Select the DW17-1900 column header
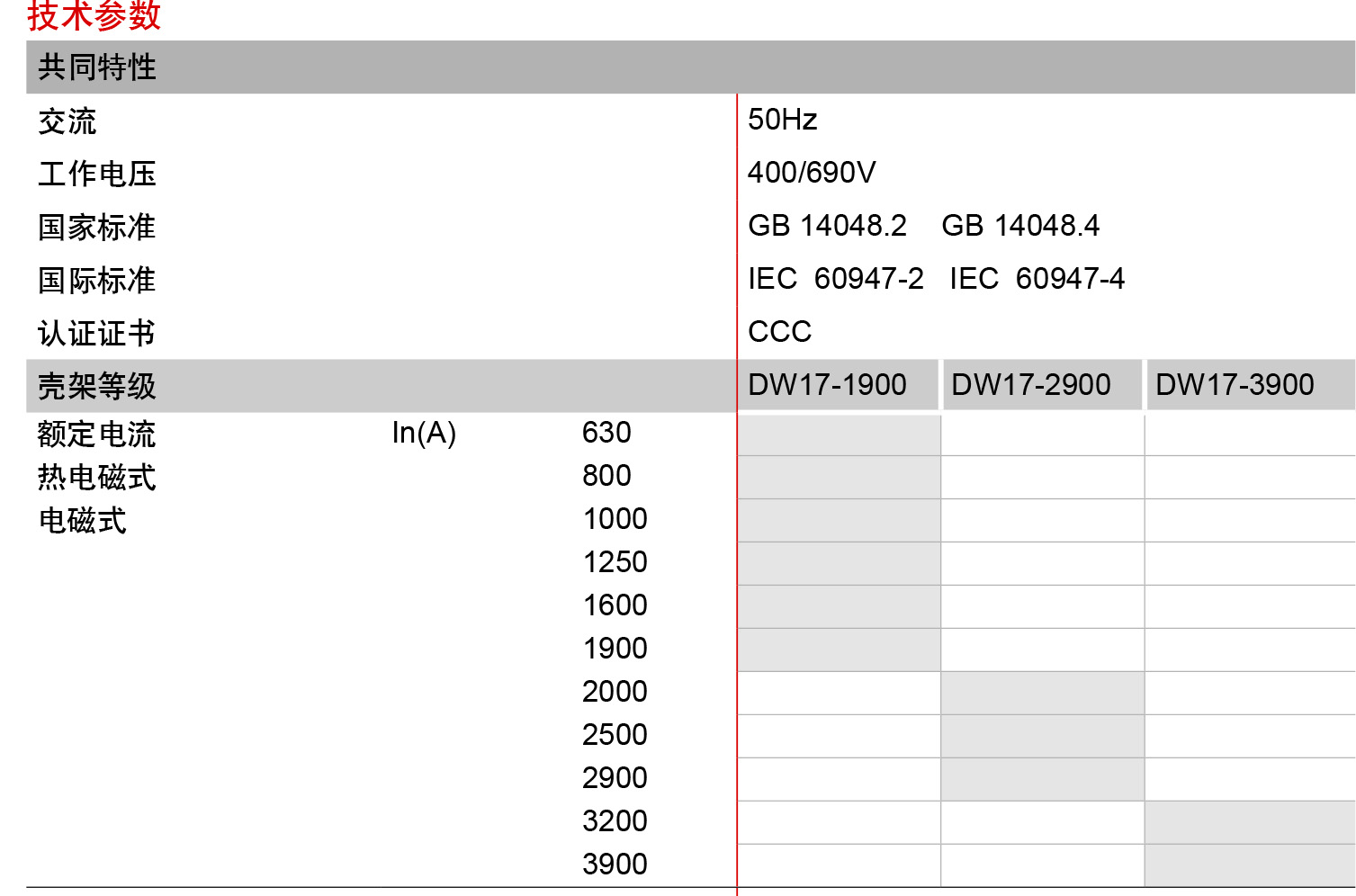1356x896 pixels. coord(827,385)
